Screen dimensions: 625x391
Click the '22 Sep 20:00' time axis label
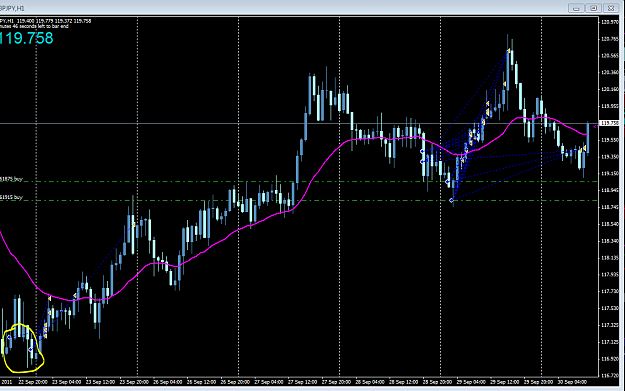click(33, 382)
